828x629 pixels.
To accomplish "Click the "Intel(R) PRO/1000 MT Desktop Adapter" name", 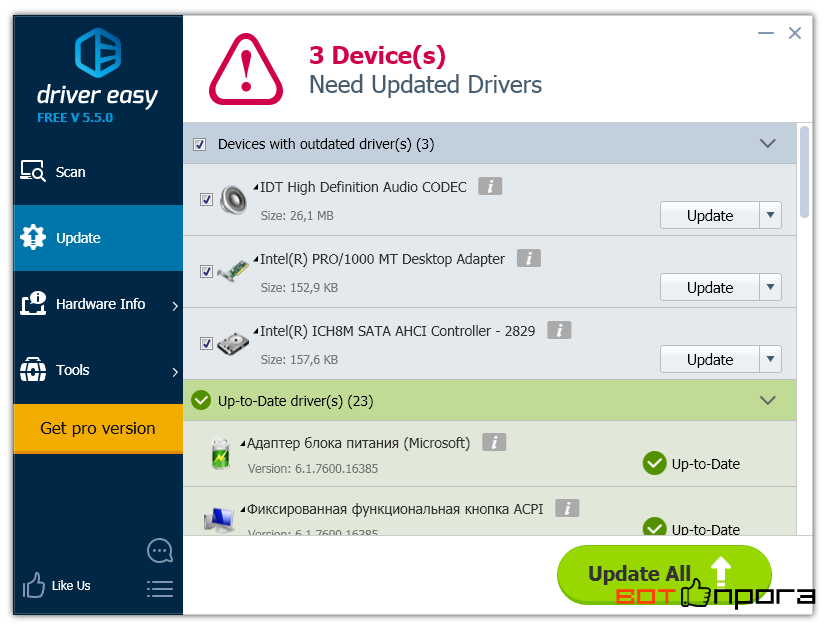I will coord(382,259).
